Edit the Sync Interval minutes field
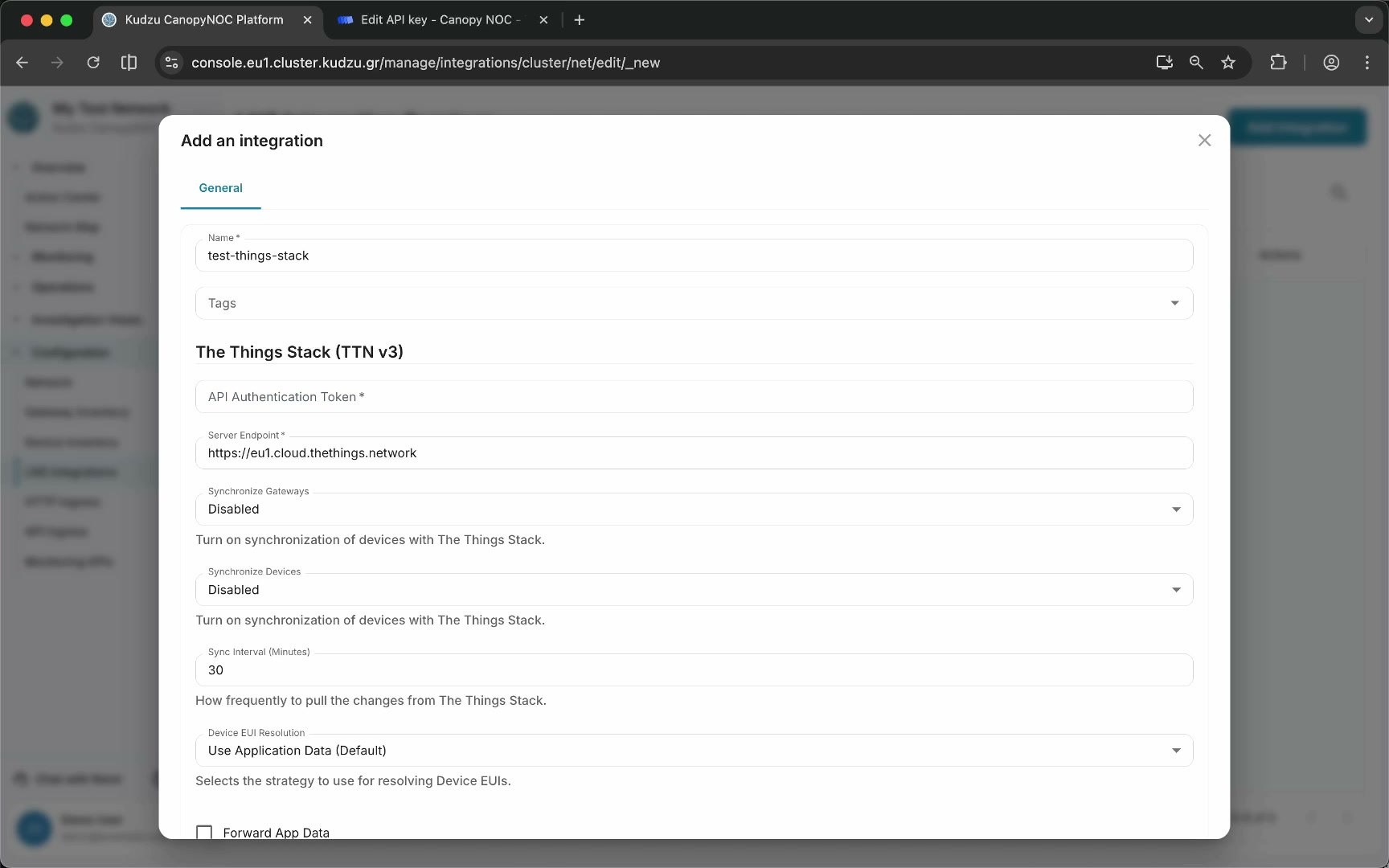 (x=694, y=670)
